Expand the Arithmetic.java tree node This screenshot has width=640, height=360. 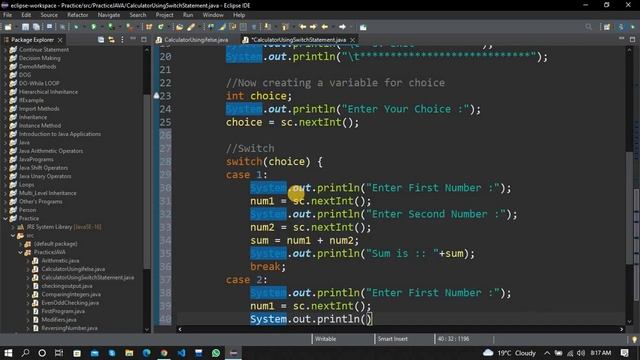click(28, 260)
